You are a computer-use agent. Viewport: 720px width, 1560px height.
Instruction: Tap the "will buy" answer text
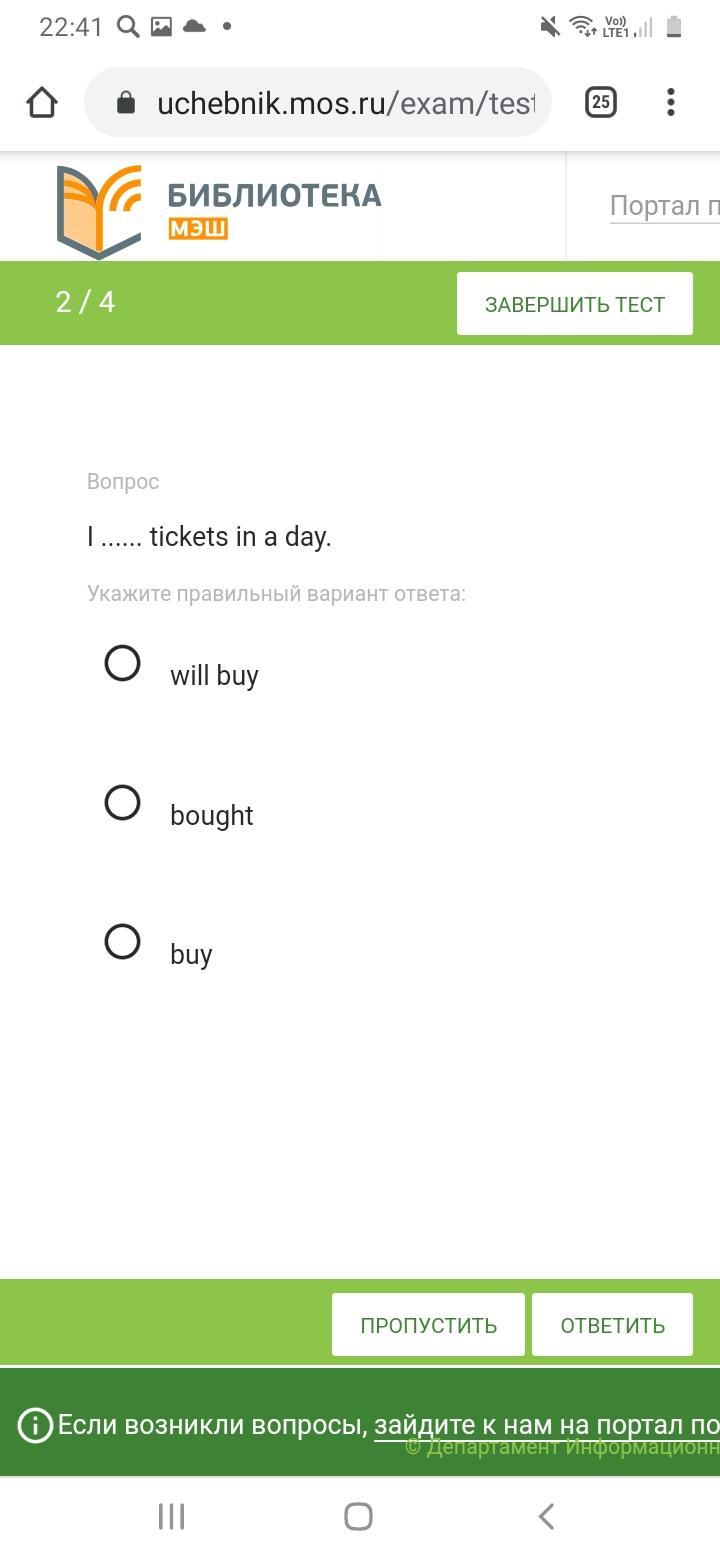214,676
